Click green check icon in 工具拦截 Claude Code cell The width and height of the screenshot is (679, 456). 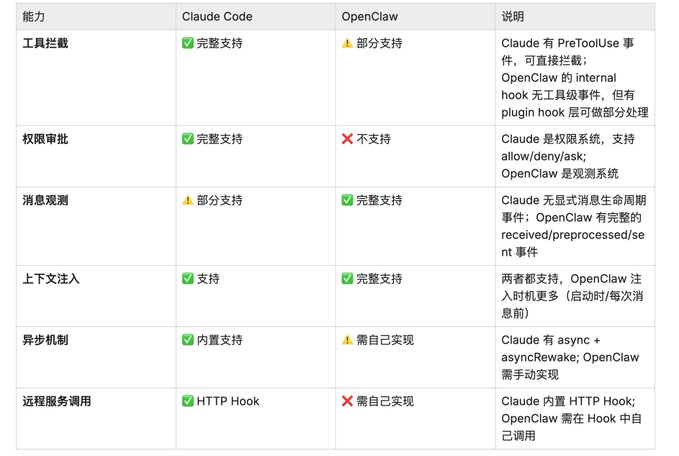point(188,43)
